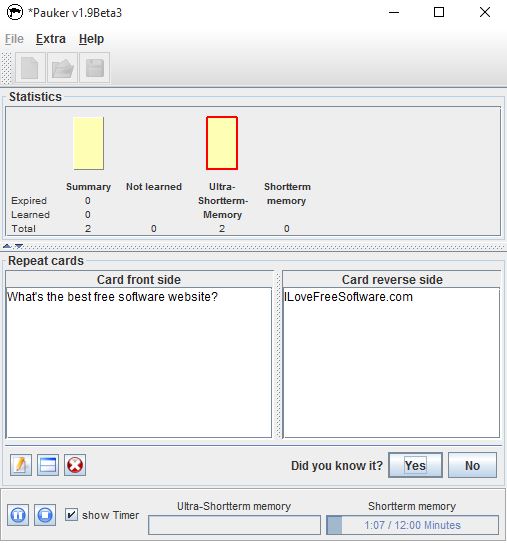Screen dimensions: 507x543
Task: Click the Open lesson folder icon
Action: (x=62, y=68)
